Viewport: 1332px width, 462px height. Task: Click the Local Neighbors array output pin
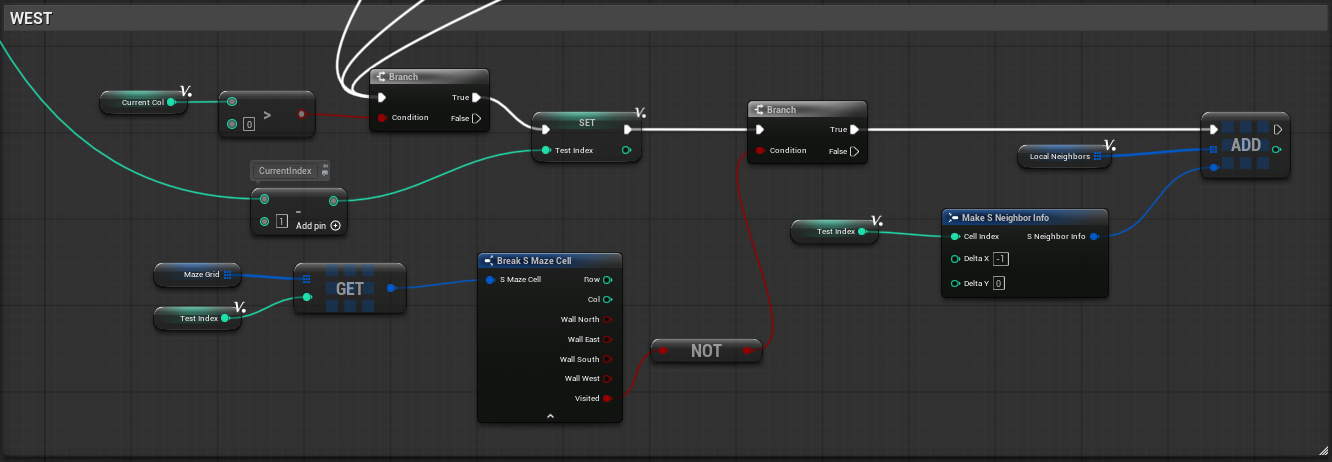coord(1098,156)
